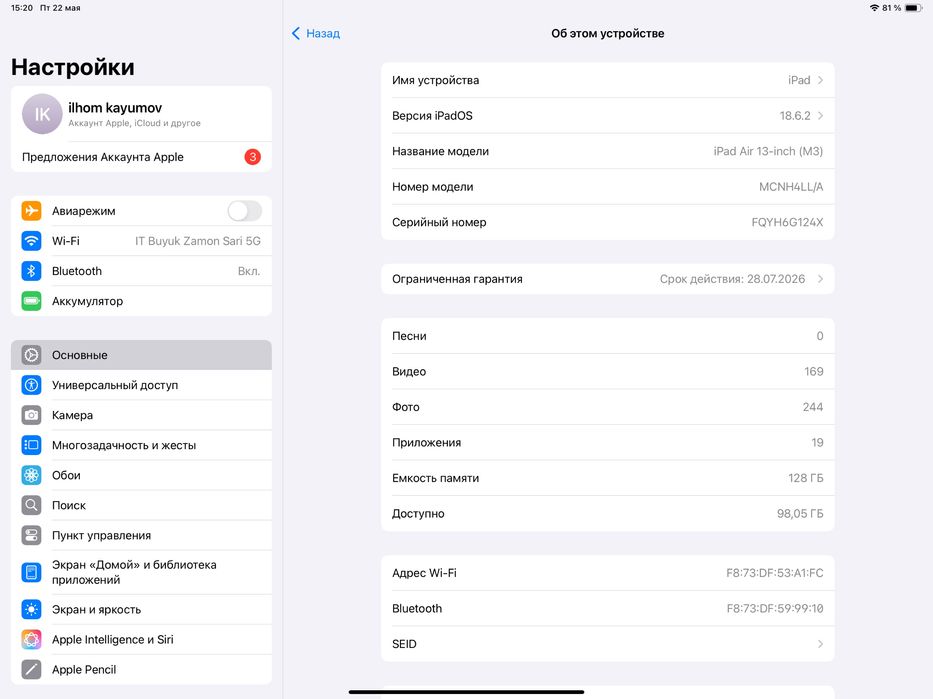Viewport: 933px width, 699px height.
Task: Tap the Apple Intelligence и Siri icon
Action: click(32, 640)
